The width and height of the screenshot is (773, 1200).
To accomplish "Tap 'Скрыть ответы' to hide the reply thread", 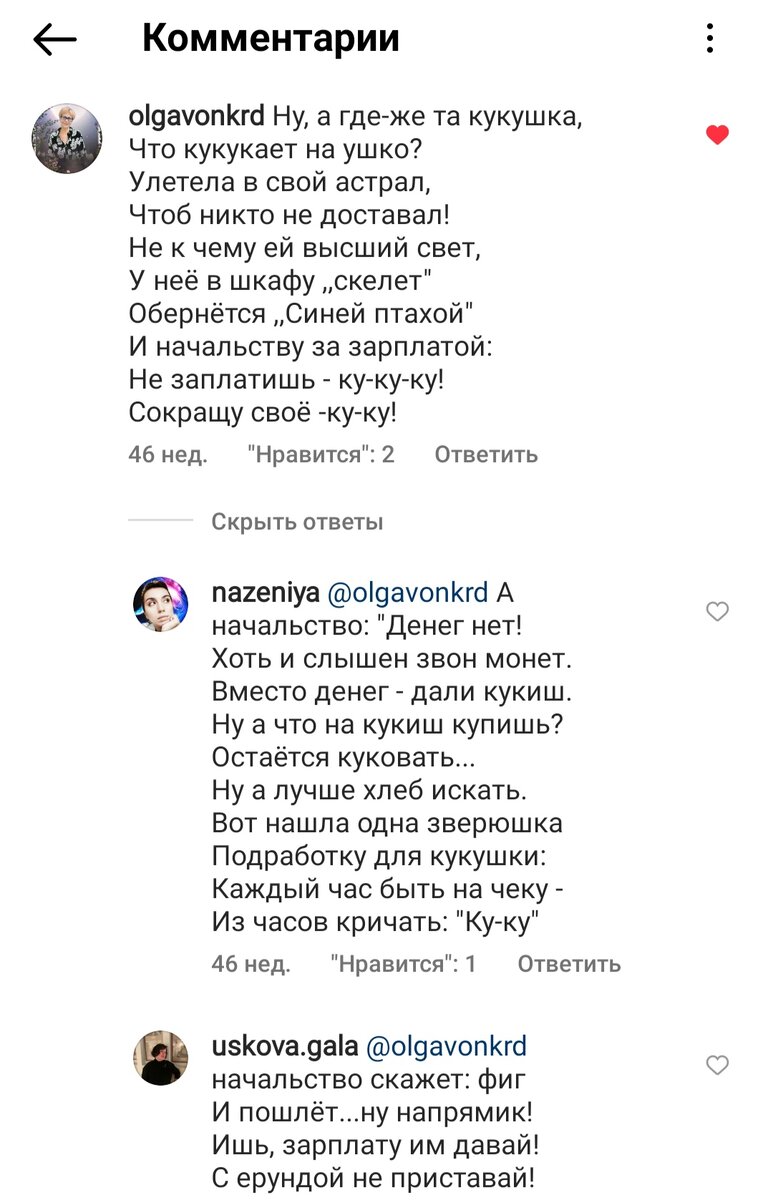I will click(297, 523).
